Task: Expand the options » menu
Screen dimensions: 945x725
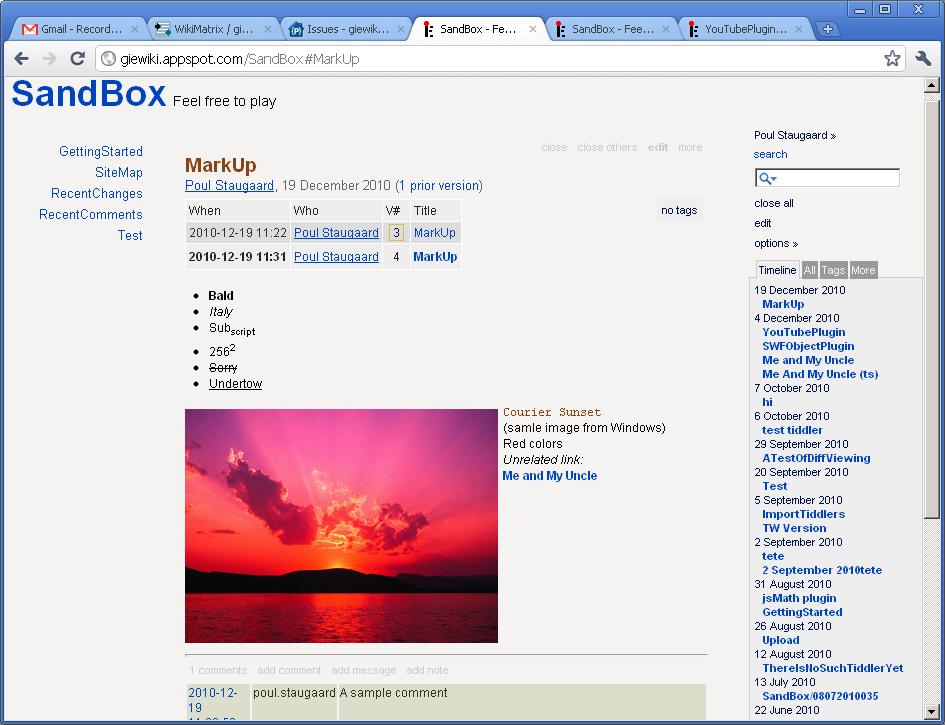Action: click(776, 243)
